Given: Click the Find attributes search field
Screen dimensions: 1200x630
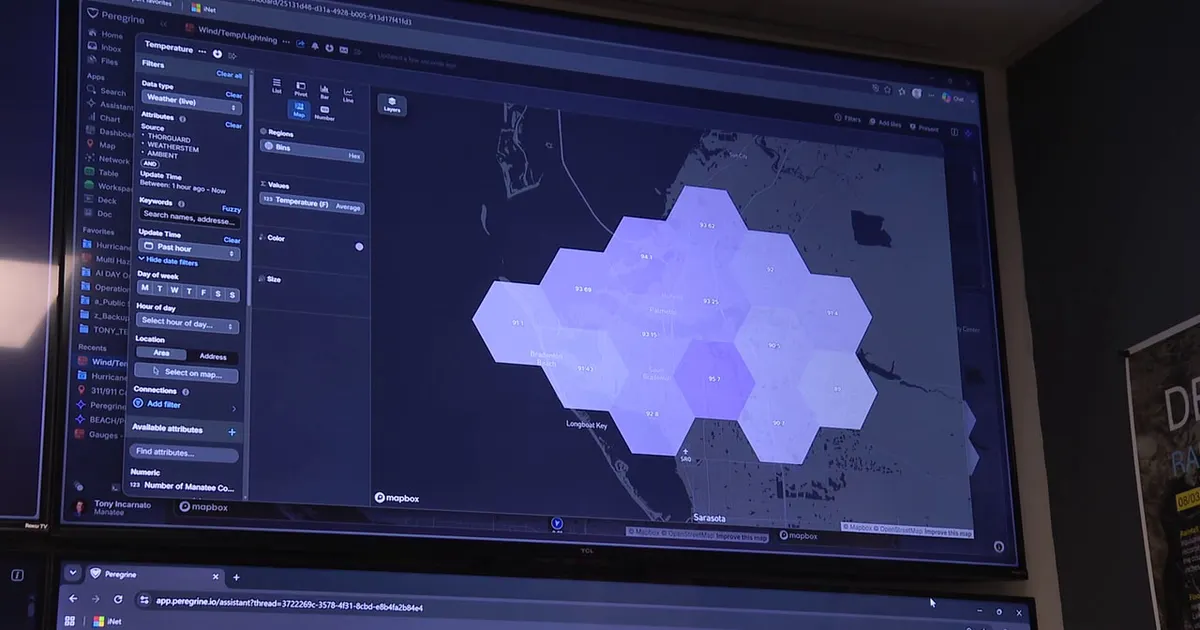Looking at the screenshot, I should [185, 453].
